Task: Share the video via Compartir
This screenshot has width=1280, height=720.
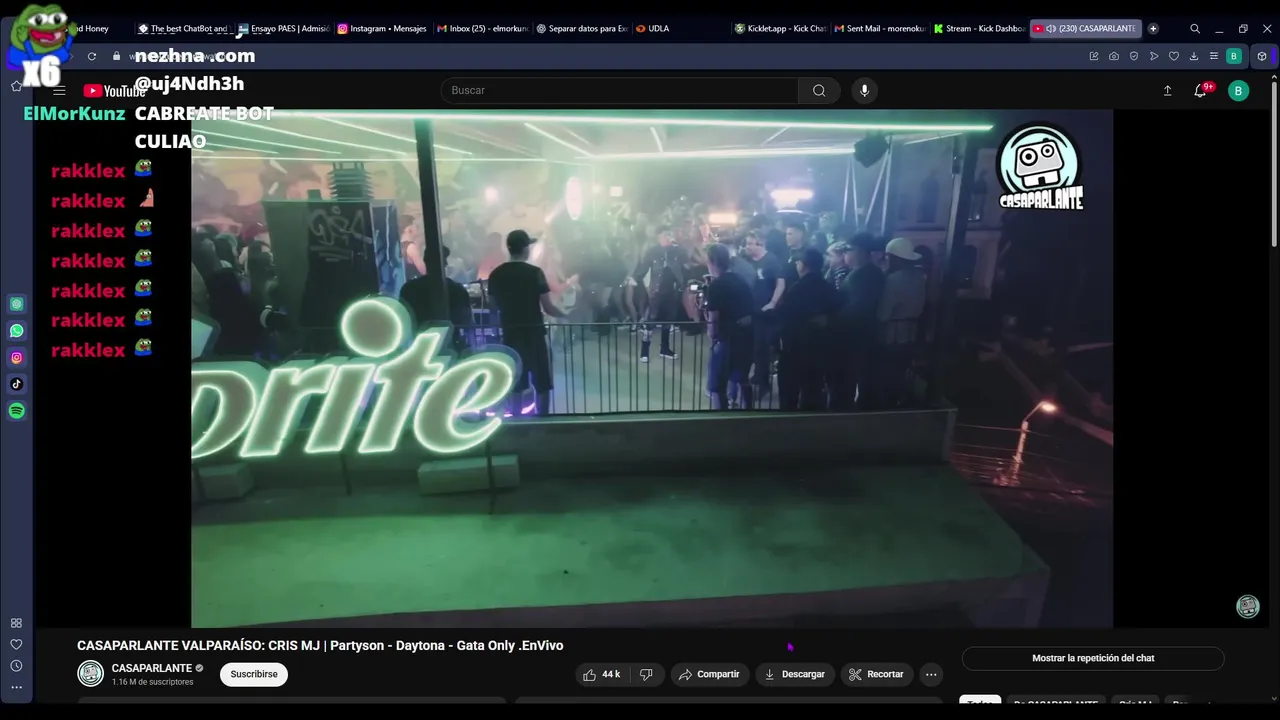Action: 708,675
